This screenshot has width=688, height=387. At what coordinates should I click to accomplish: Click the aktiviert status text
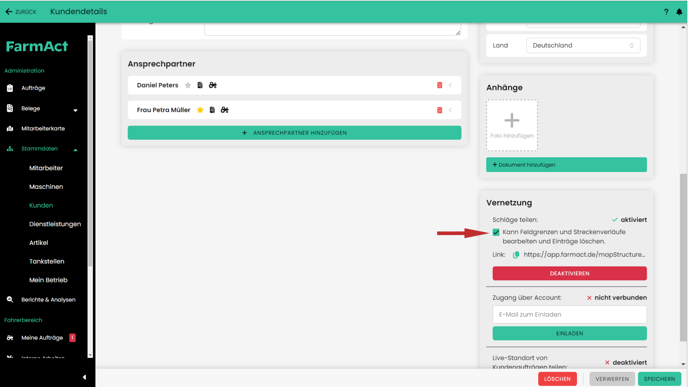(x=633, y=220)
